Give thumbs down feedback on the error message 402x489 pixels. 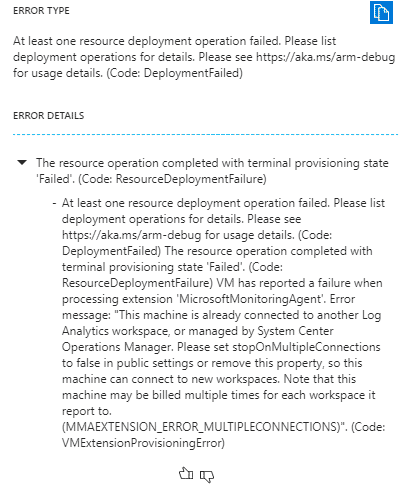coord(207,476)
